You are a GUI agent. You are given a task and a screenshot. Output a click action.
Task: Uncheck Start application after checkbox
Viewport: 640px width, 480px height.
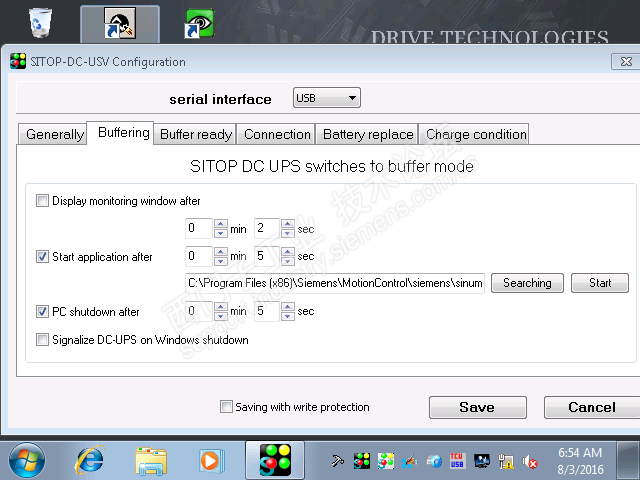[42, 257]
